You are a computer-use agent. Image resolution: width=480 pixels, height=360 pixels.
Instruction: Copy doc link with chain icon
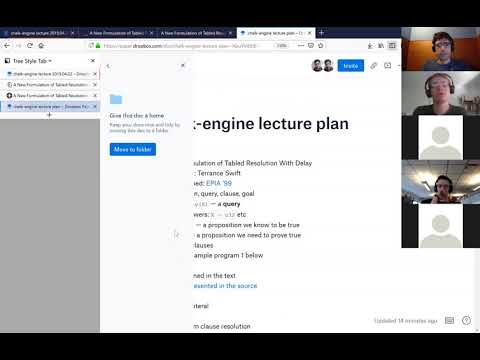pos(373,66)
